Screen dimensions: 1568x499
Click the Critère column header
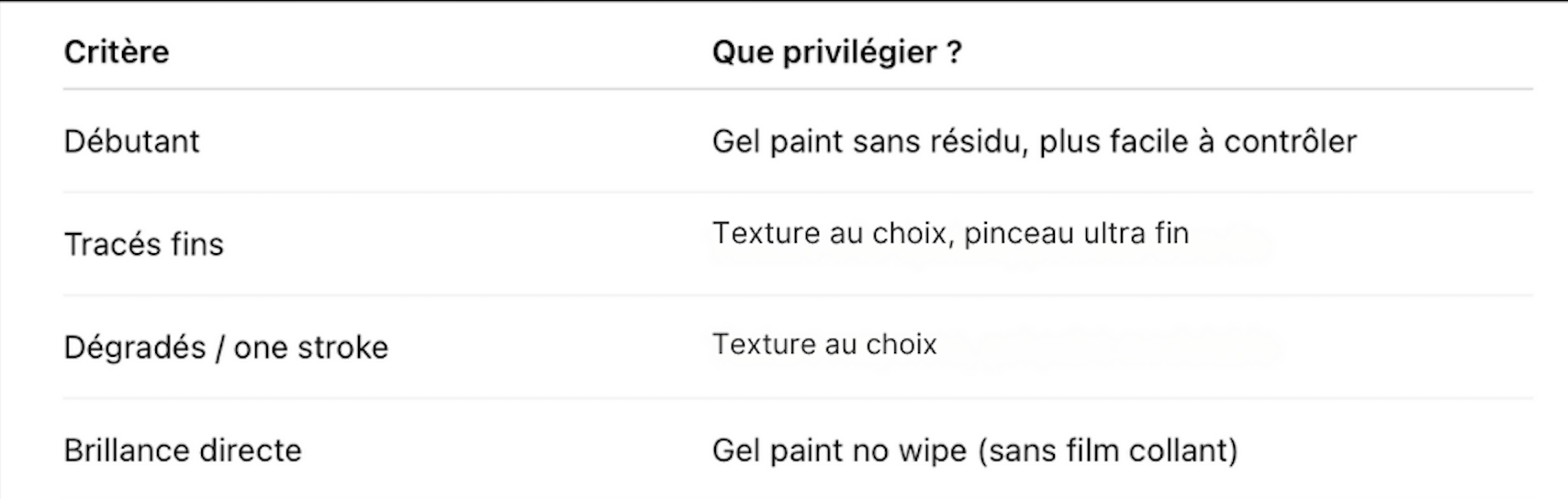click(117, 52)
